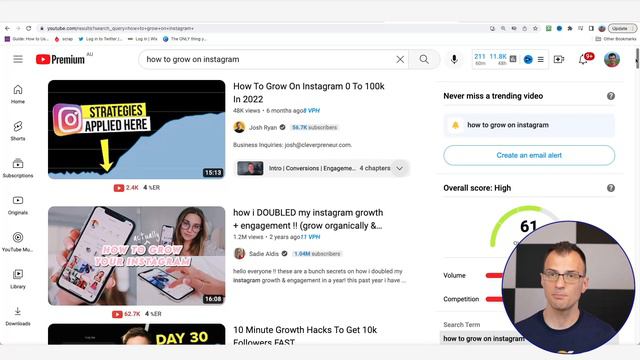Go back with the browser back arrow
640x360 pixels.
pos(7,28)
